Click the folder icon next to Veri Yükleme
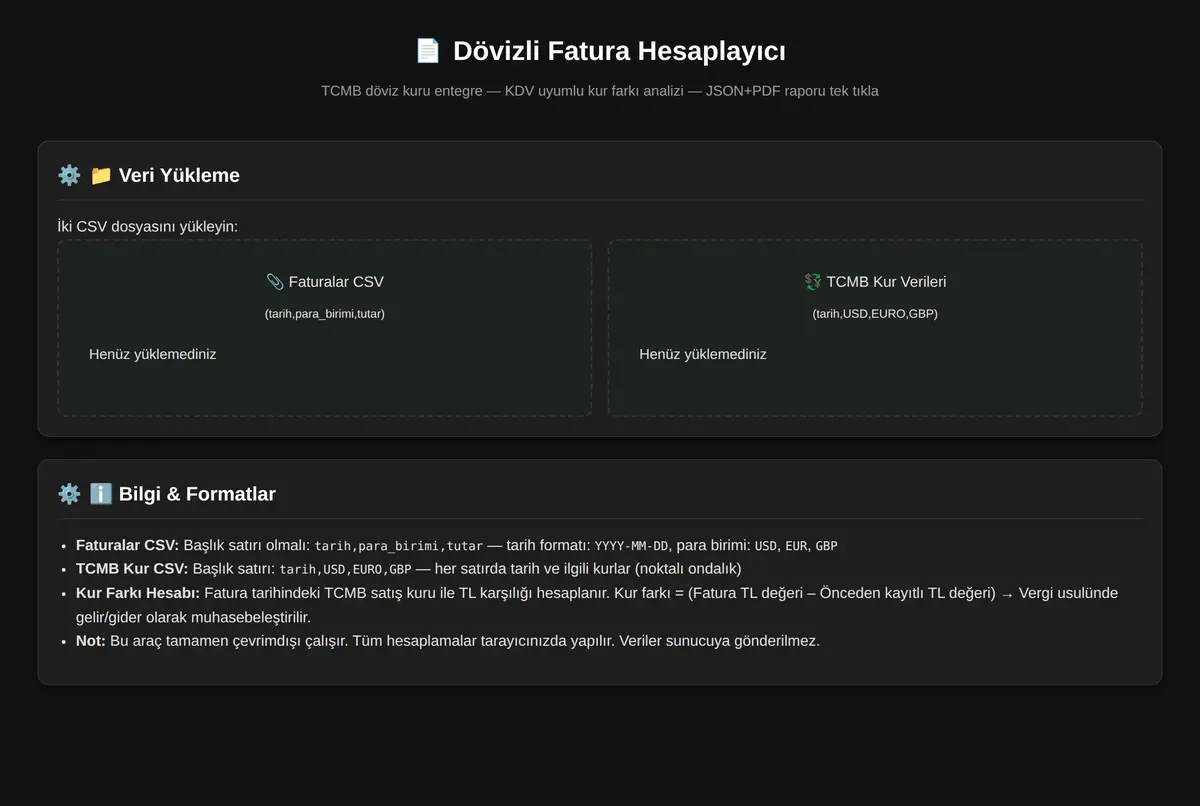This screenshot has width=1200, height=806. coord(101,175)
